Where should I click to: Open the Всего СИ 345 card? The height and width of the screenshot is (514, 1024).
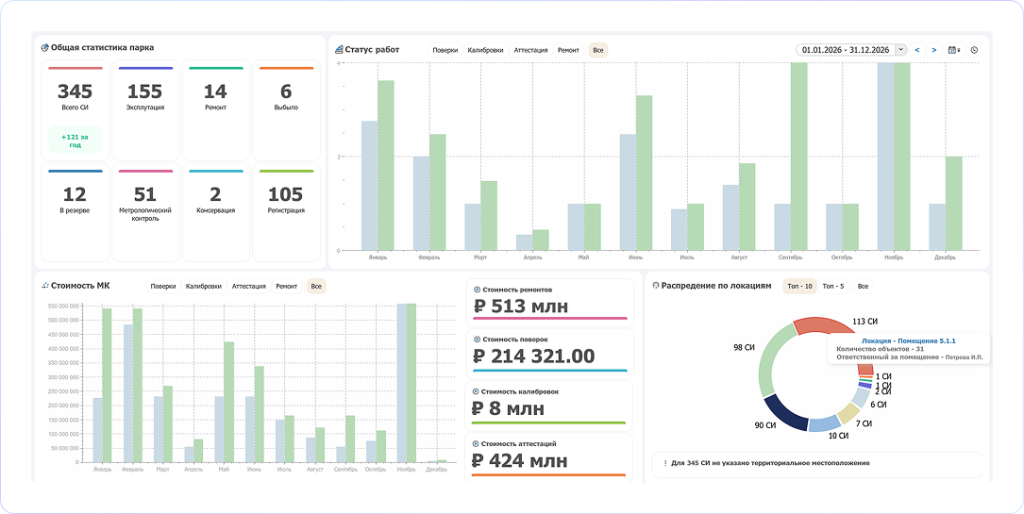[x=75, y=110]
